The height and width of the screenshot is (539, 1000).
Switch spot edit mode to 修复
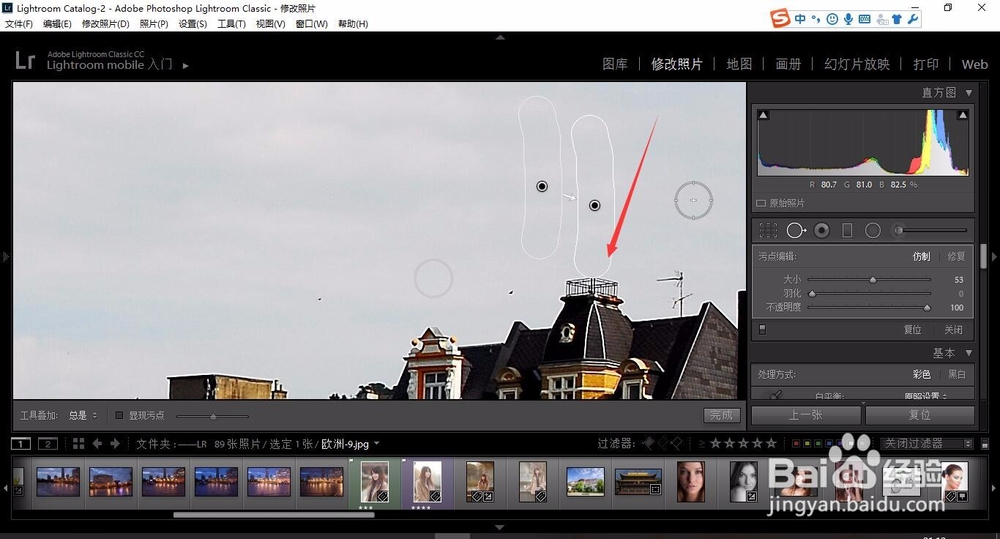(956, 256)
